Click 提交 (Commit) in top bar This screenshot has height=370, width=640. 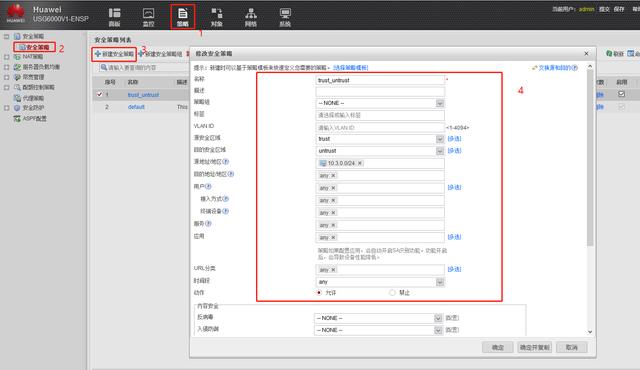click(604, 9)
